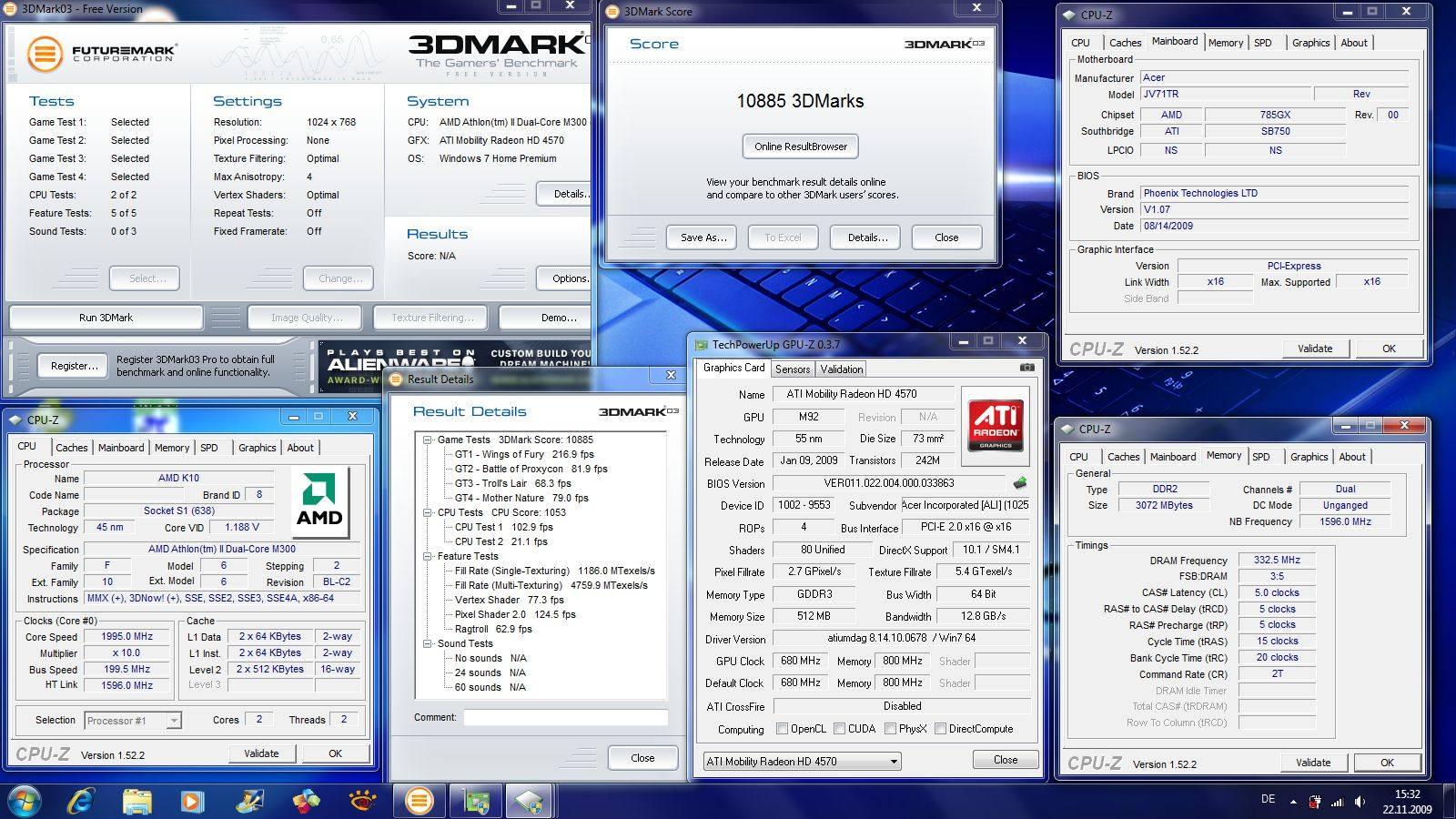The height and width of the screenshot is (819, 1456).
Task: Click the GPU-Z camera screenshot icon
Action: pos(1026,368)
